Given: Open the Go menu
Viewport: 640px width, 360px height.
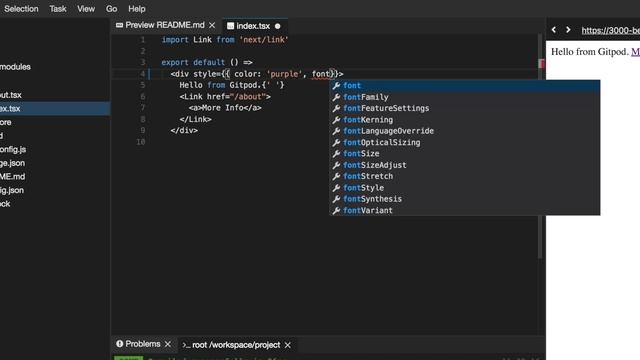Looking at the screenshot, I should [111, 9].
